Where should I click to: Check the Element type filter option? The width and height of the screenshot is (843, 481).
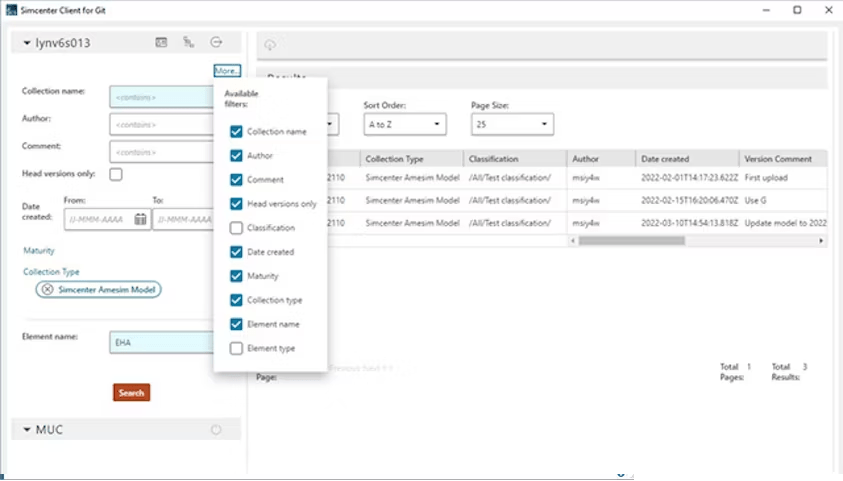[236, 348]
